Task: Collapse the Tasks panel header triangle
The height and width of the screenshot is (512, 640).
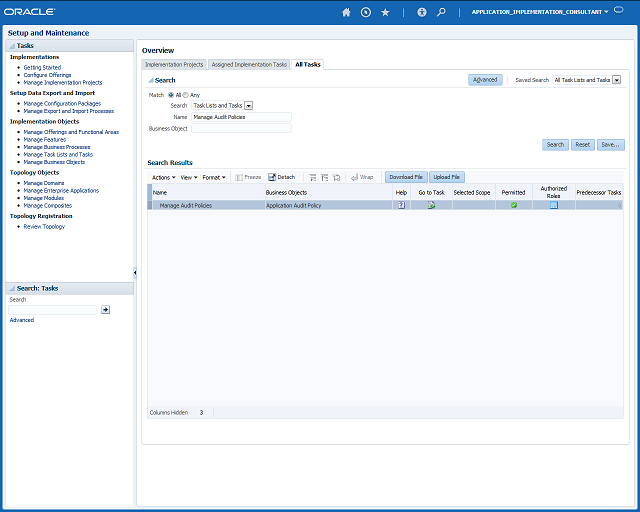Action: point(12,46)
